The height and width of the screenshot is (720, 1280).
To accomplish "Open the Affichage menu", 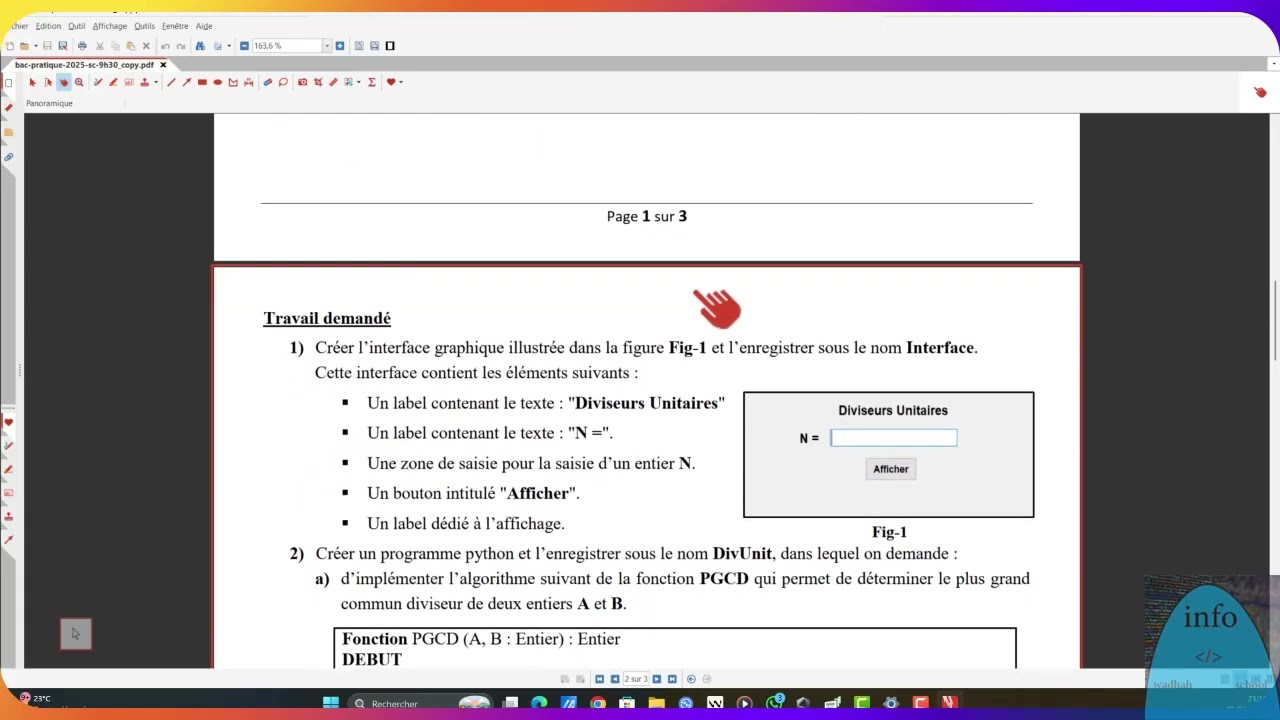I will 110,26.
